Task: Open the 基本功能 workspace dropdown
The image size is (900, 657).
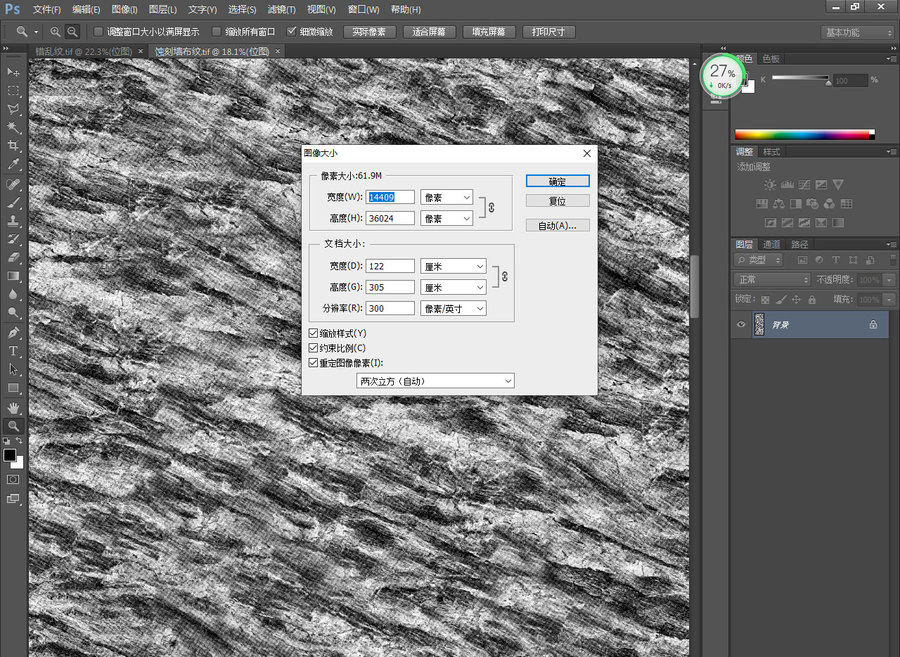Action: pyautogui.click(x=857, y=33)
